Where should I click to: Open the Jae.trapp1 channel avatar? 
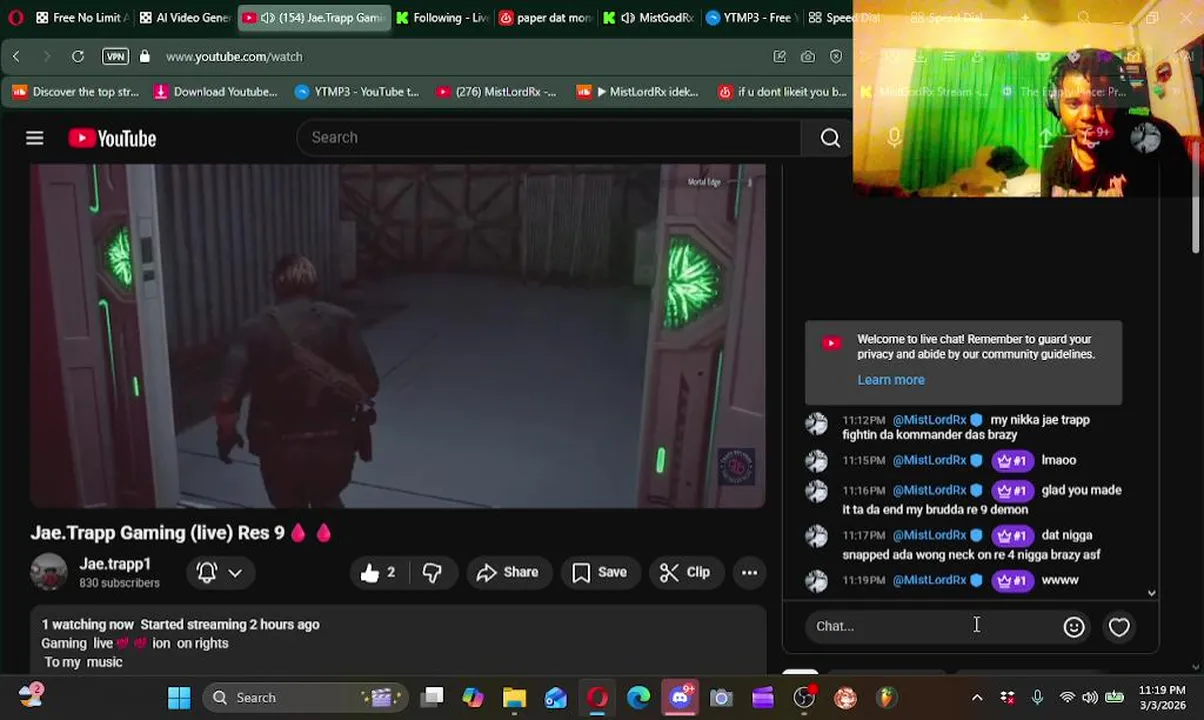click(x=48, y=572)
